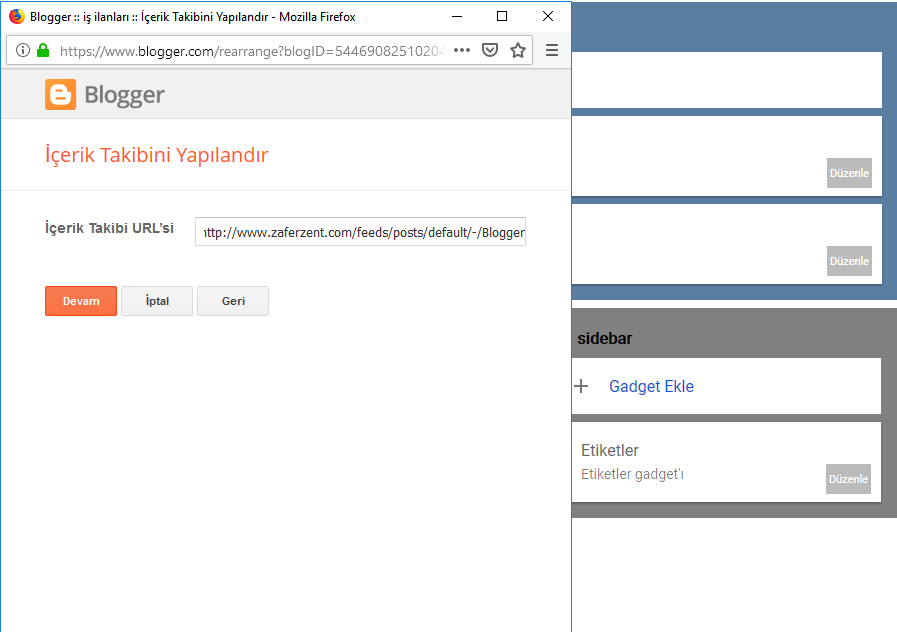
Task: Click the Blogger wordmark text
Action: click(125, 96)
